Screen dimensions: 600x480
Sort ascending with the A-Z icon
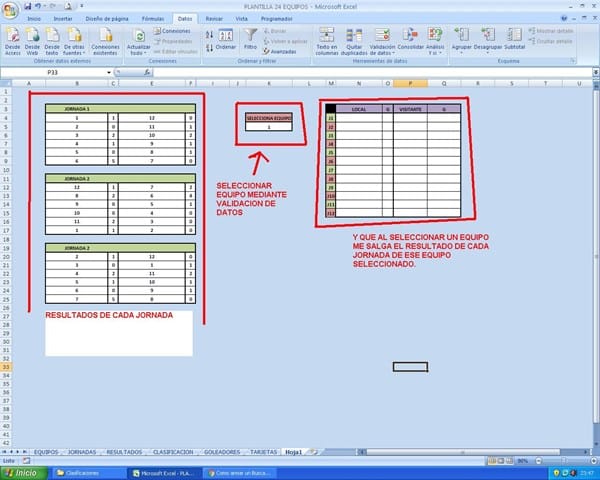point(209,35)
